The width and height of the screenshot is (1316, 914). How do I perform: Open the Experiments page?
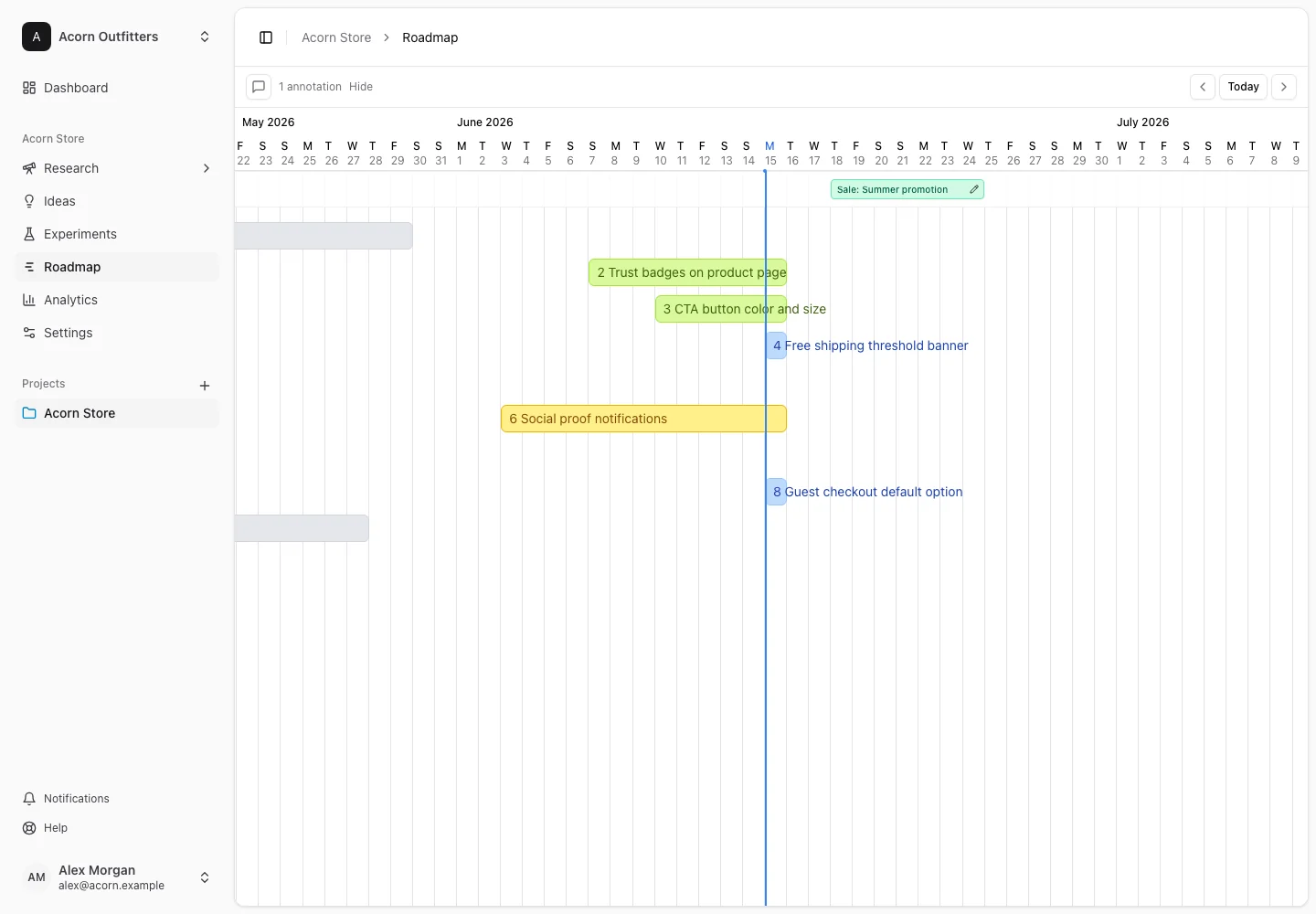pos(117,234)
